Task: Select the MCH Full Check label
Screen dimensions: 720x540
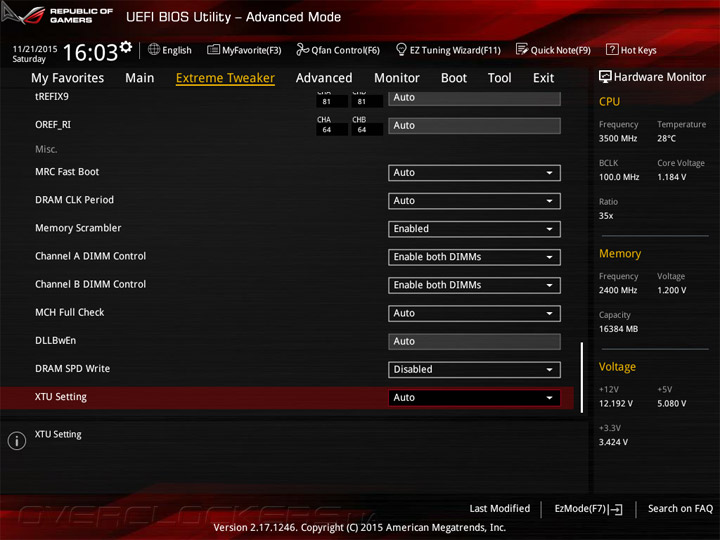Action: [70, 312]
